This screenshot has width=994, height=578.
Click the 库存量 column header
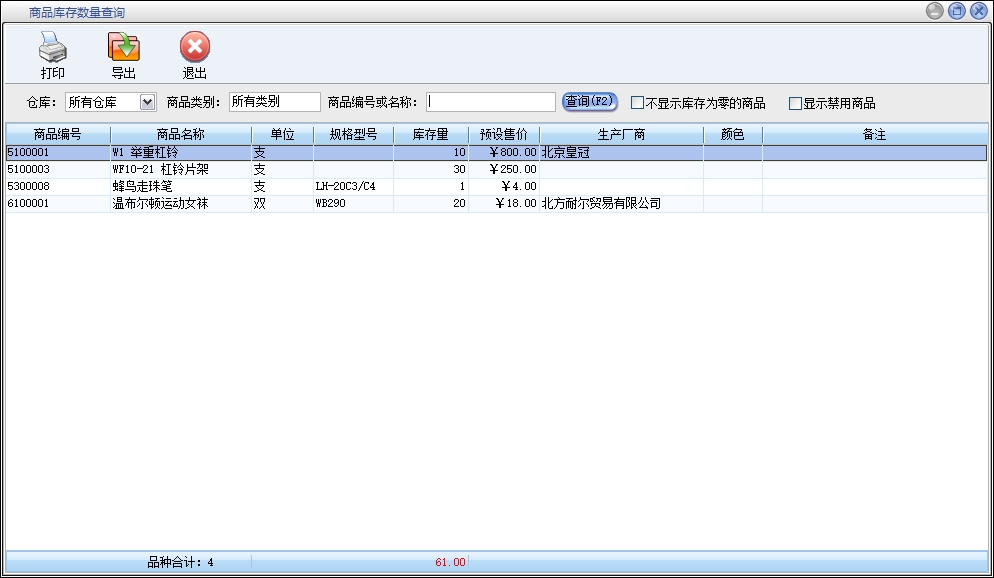coord(430,134)
